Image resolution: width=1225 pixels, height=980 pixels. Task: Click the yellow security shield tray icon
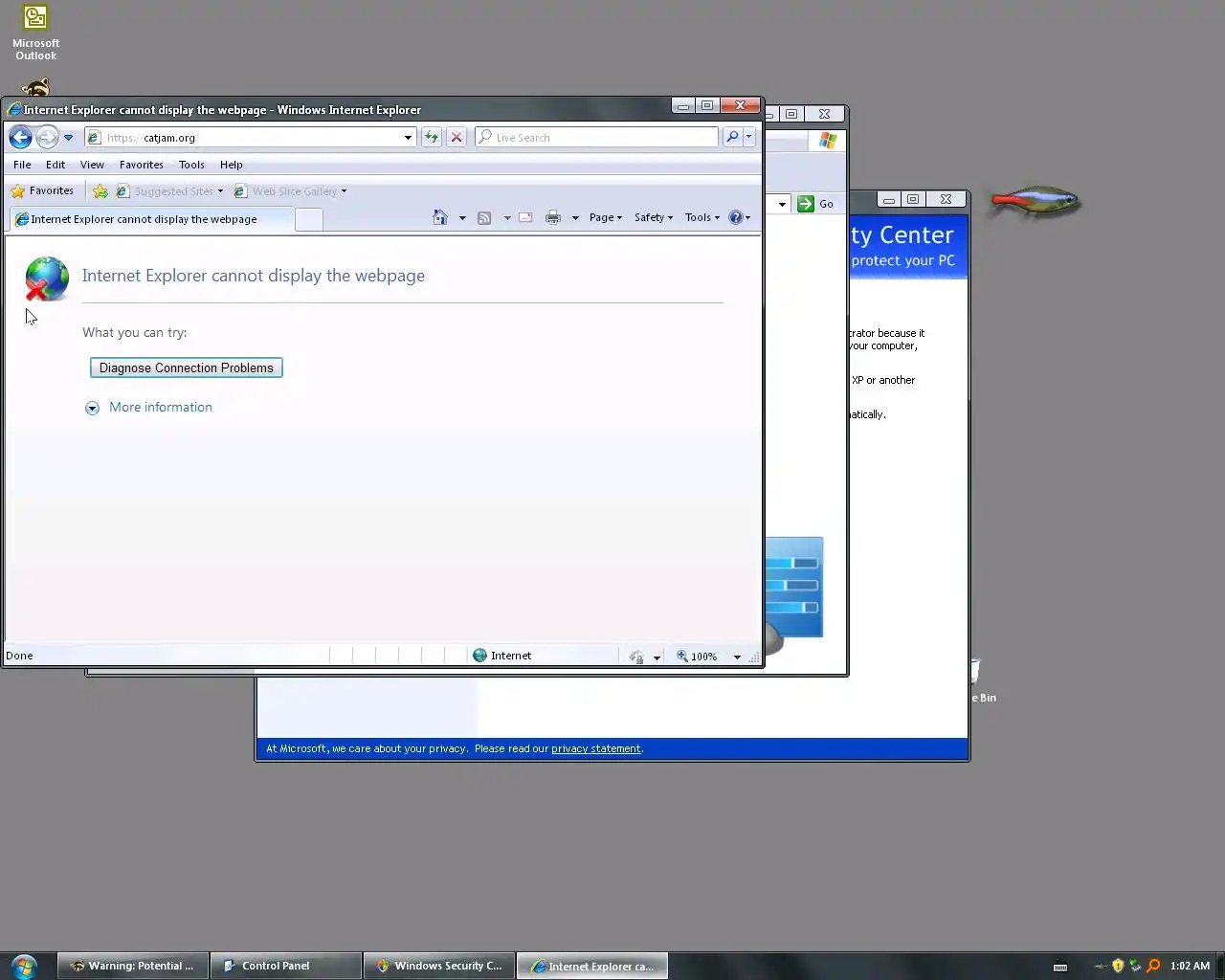point(1118,966)
